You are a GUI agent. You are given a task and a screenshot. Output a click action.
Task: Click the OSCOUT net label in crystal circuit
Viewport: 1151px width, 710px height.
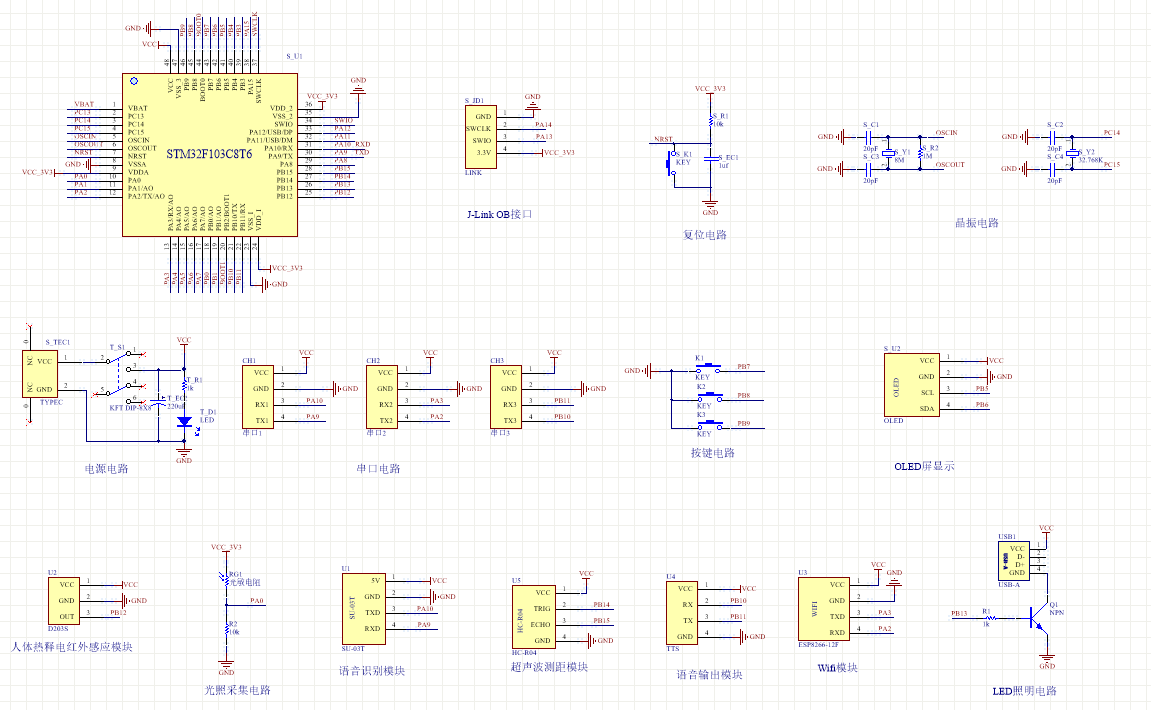point(950,164)
